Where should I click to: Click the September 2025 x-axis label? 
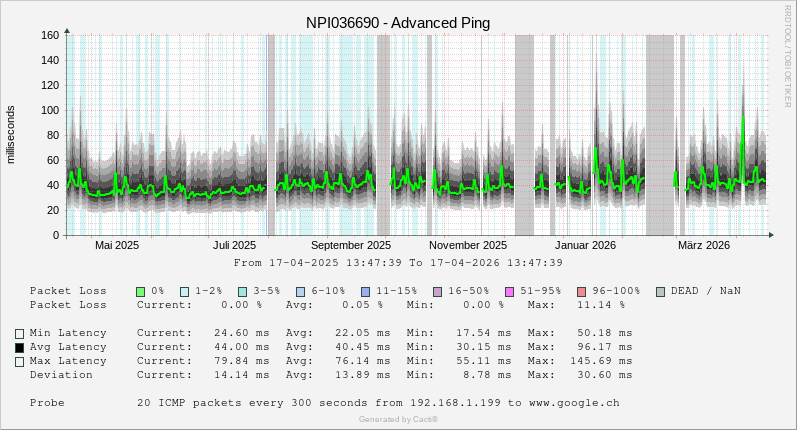[x=350, y=245]
